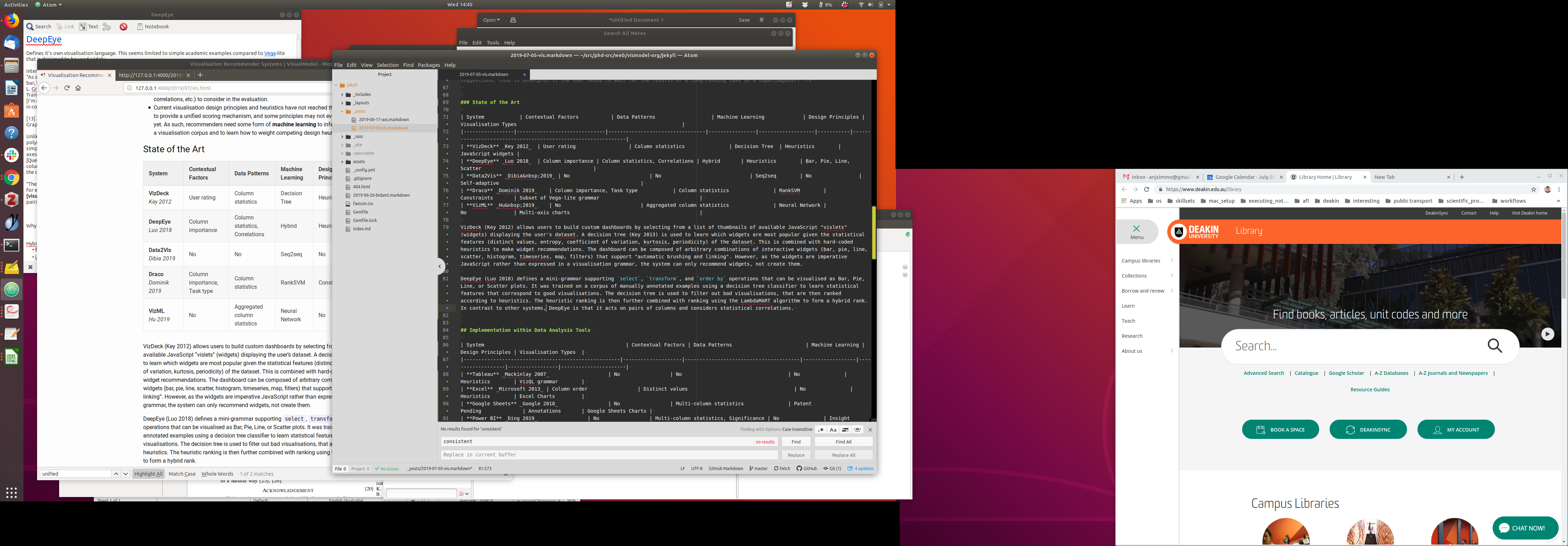Screen dimensions: 1568x546
Task: Enable Whole Words in Firefox find bar
Action: [217, 474]
